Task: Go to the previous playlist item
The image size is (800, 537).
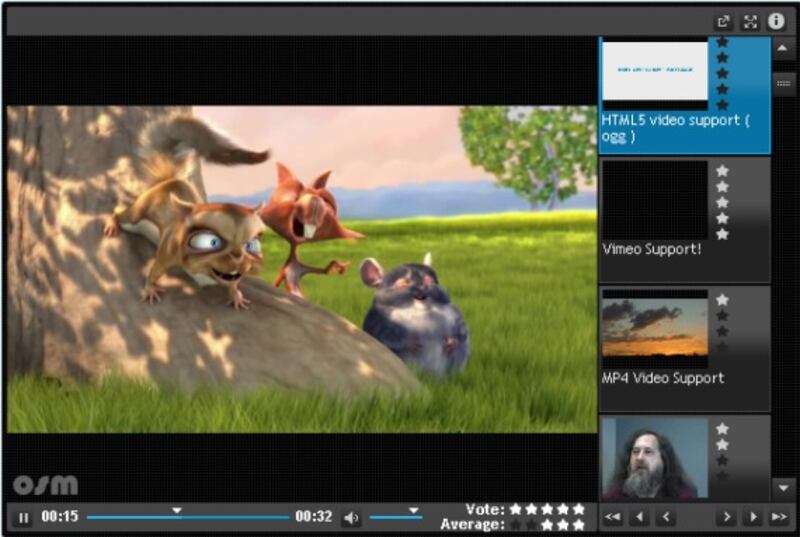Action: 665,517
